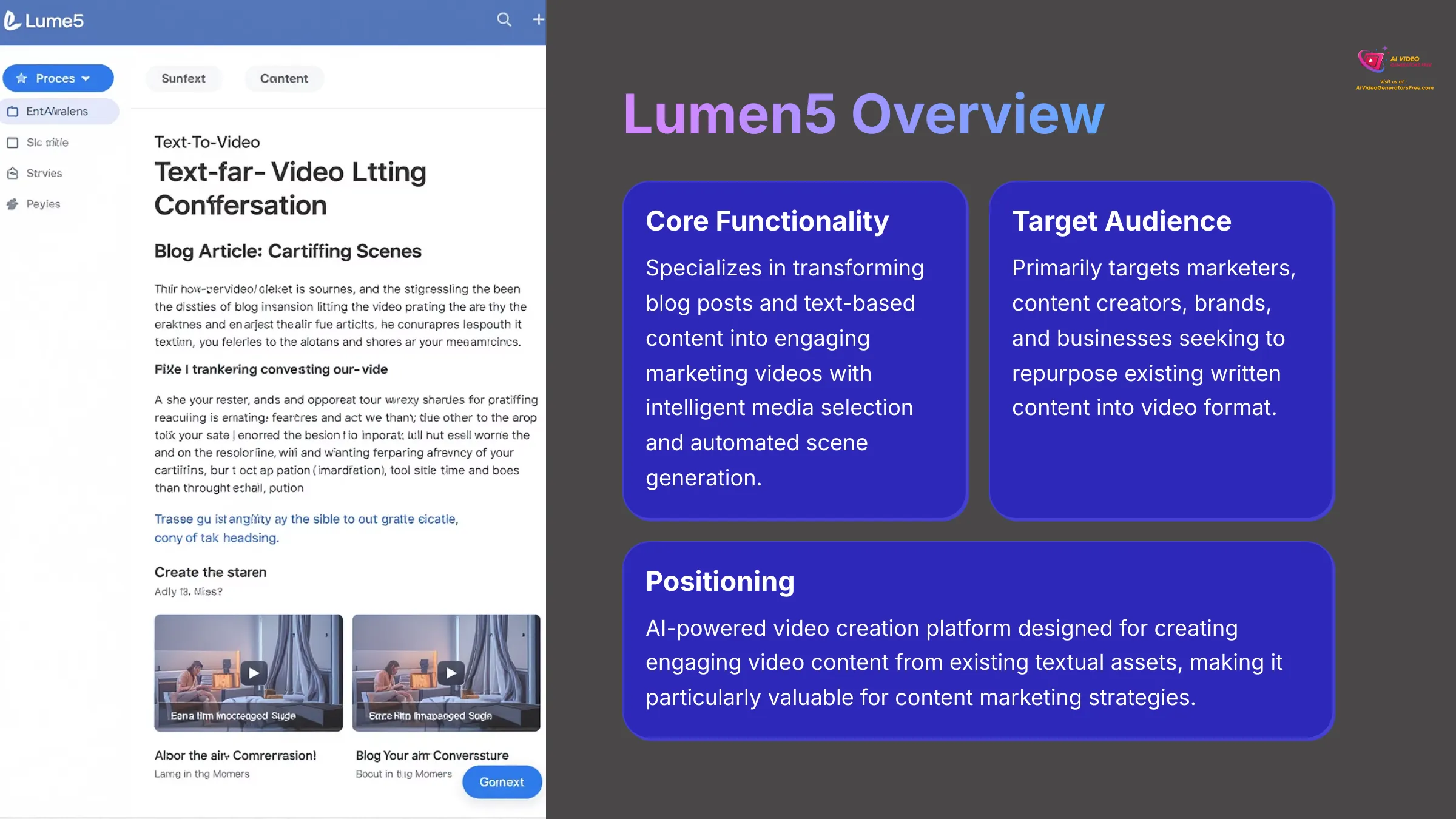Open the left video thumbnail
The image size is (1456, 819).
click(248, 673)
